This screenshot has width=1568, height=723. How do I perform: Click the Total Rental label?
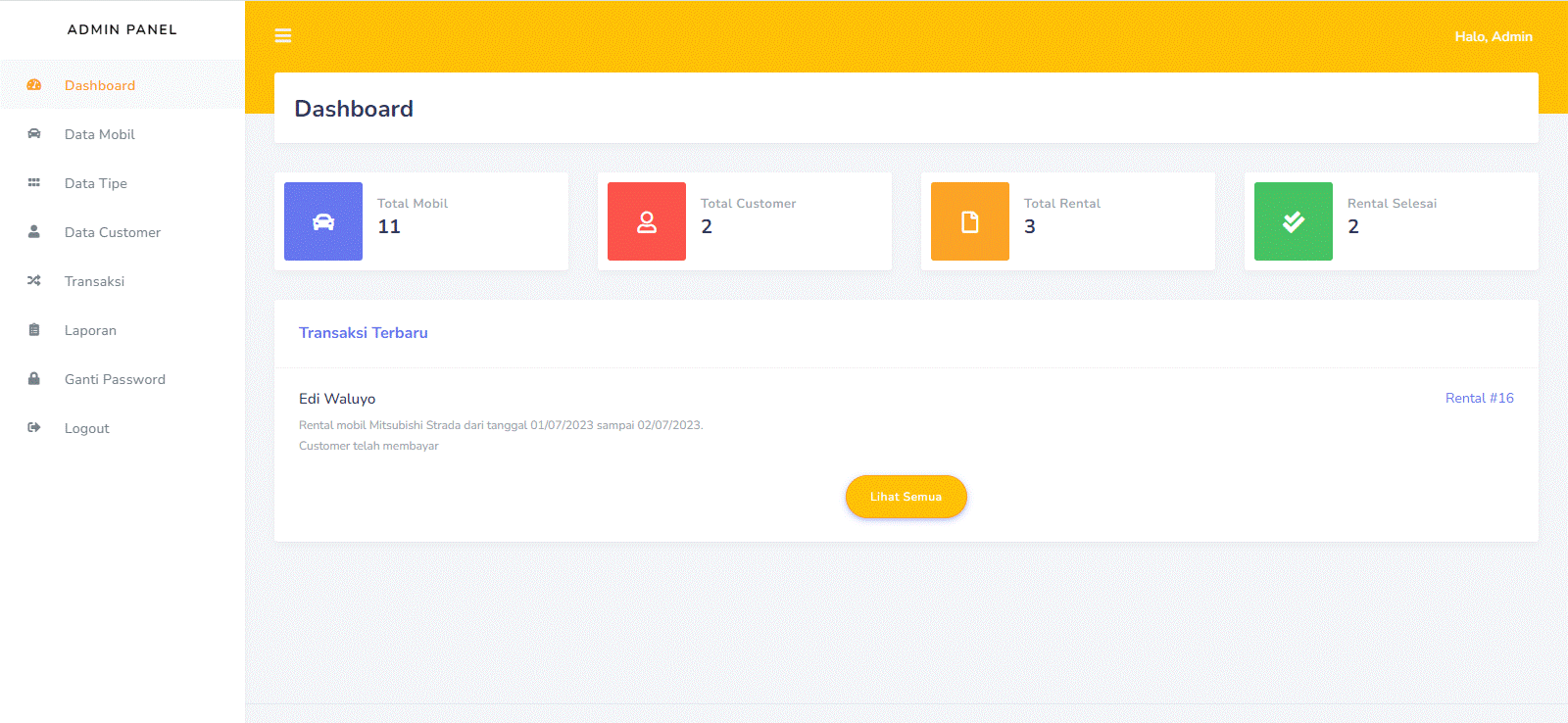1062,204
